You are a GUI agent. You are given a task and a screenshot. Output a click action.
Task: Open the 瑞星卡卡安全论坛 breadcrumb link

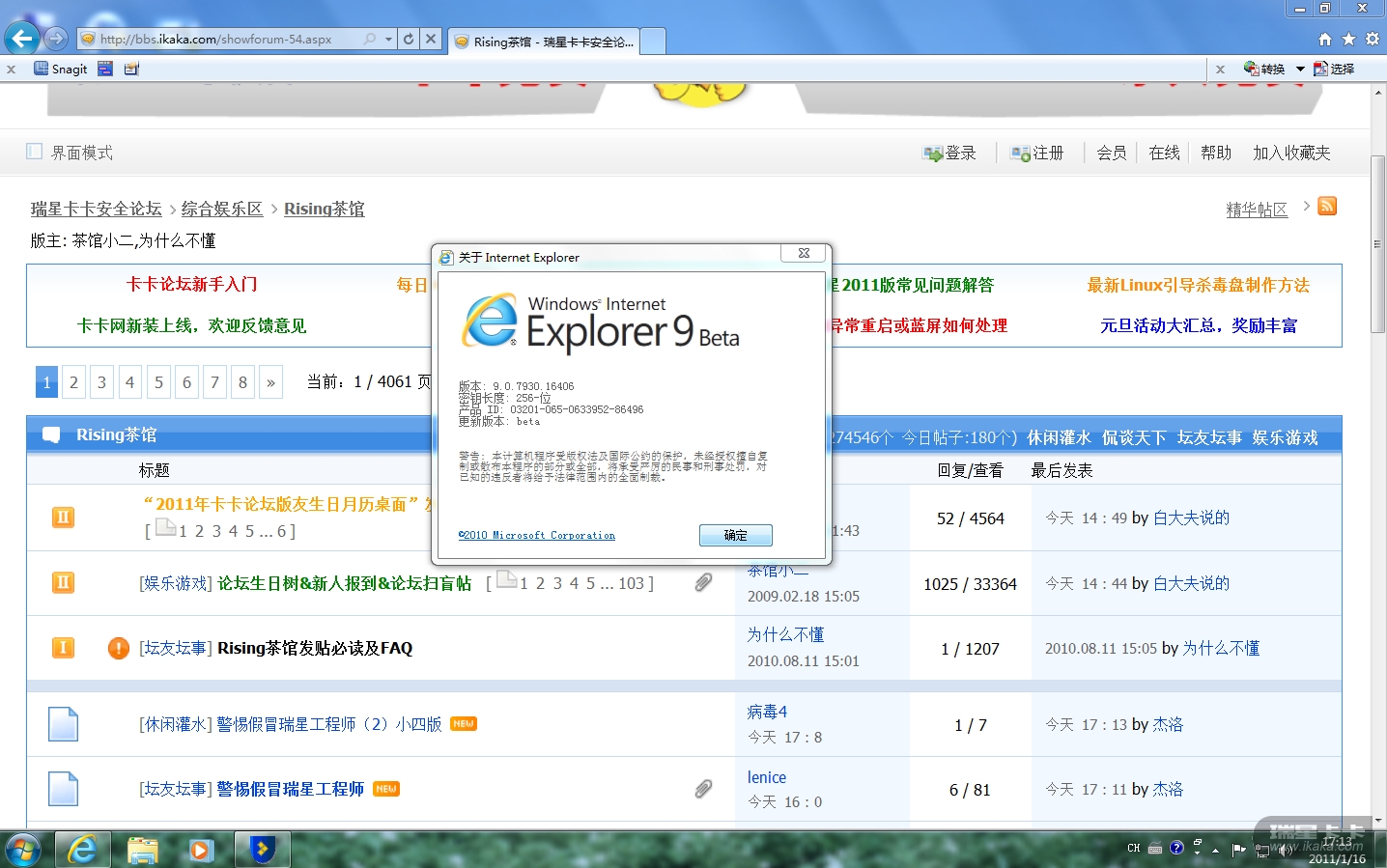click(x=97, y=209)
